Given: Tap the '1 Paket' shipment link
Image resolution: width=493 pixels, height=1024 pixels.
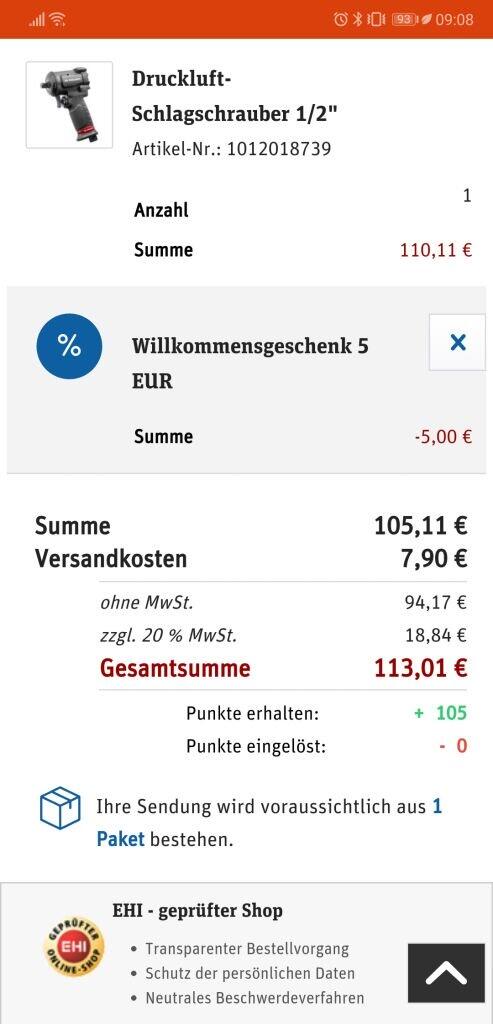Looking at the screenshot, I should coord(269,823).
